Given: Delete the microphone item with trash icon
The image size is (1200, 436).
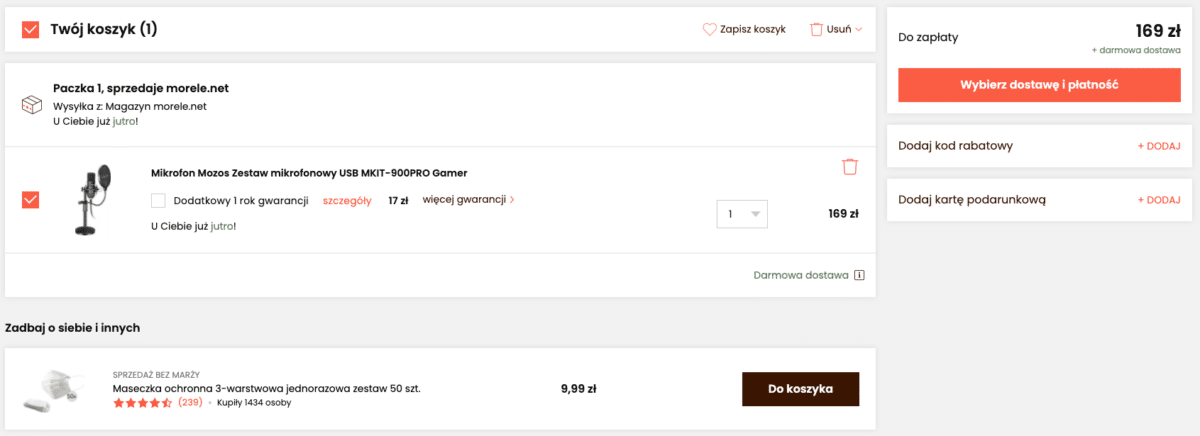Looking at the screenshot, I should pyautogui.click(x=850, y=167).
